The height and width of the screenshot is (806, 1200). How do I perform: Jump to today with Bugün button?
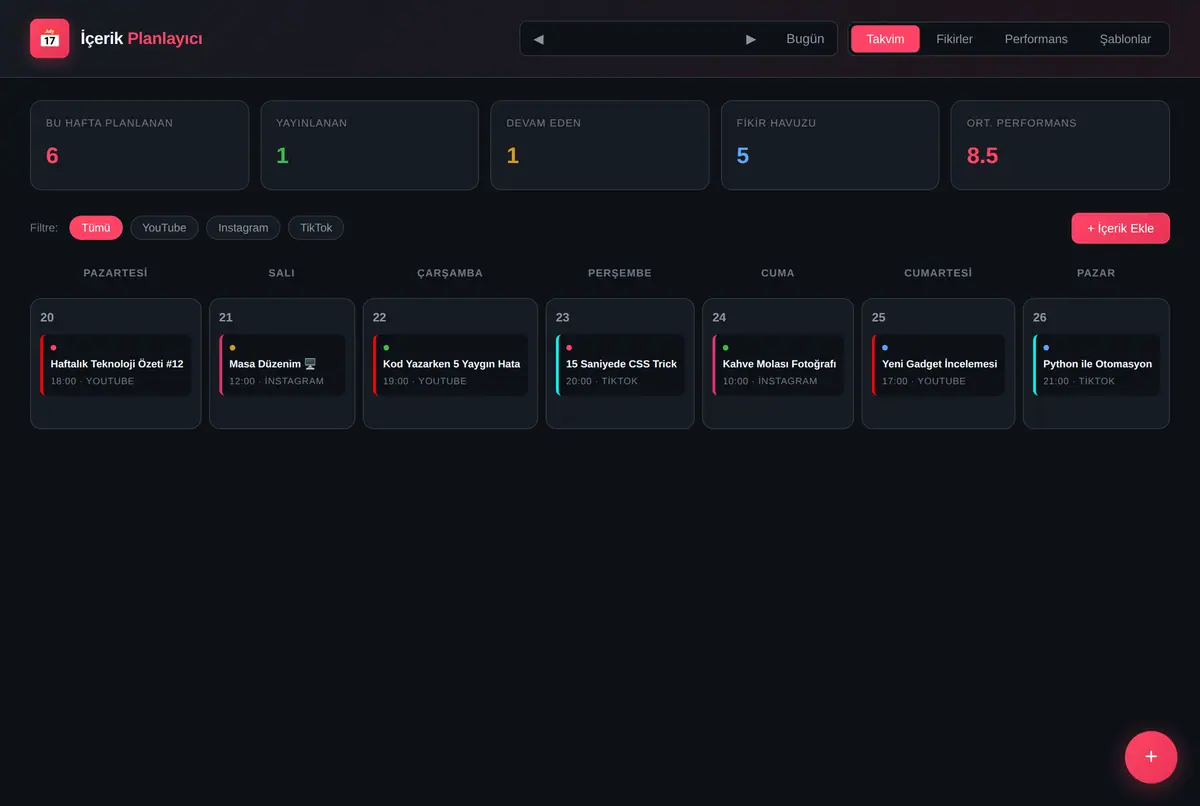point(805,39)
